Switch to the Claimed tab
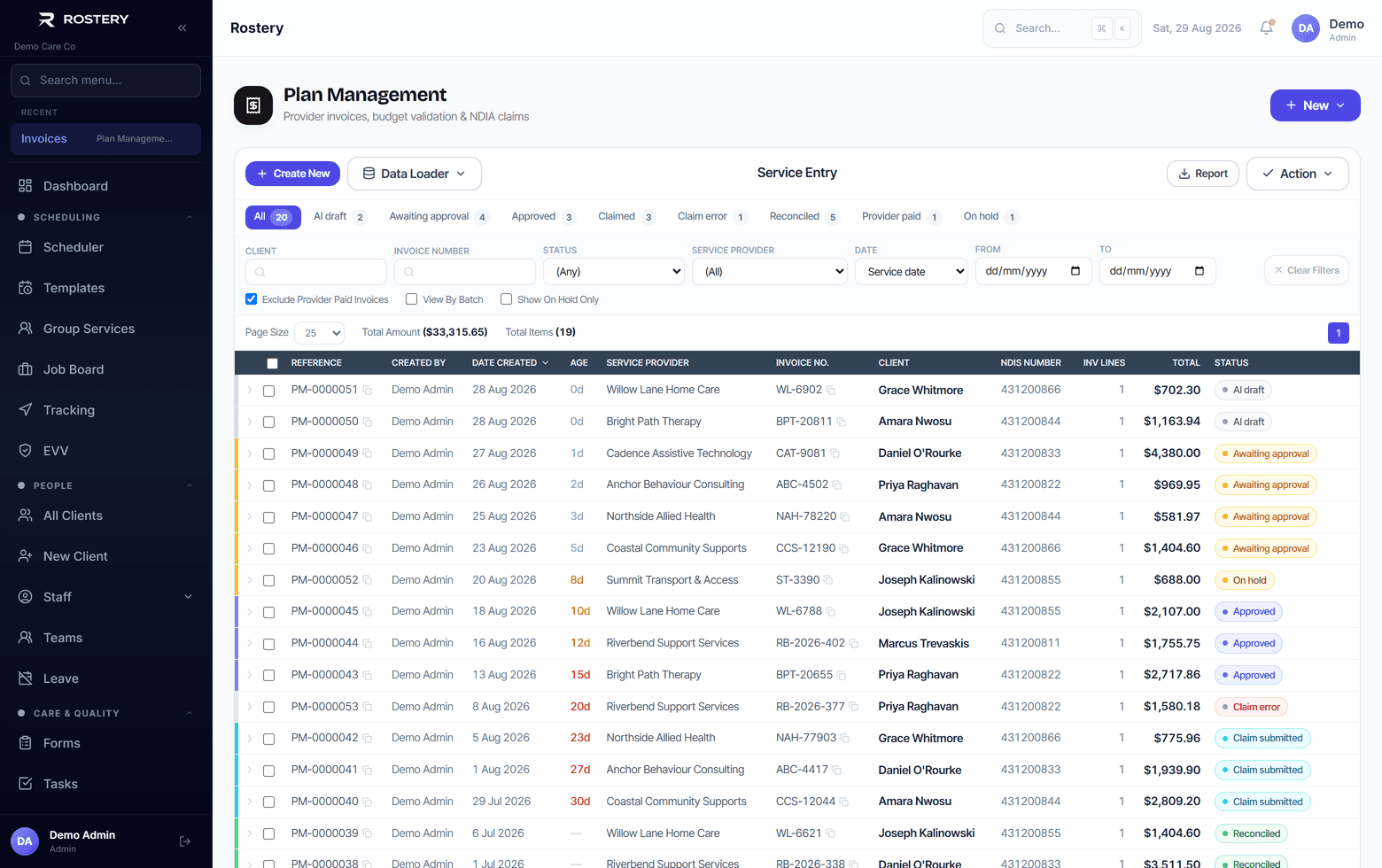The image size is (1382, 868). coord(625,217)
